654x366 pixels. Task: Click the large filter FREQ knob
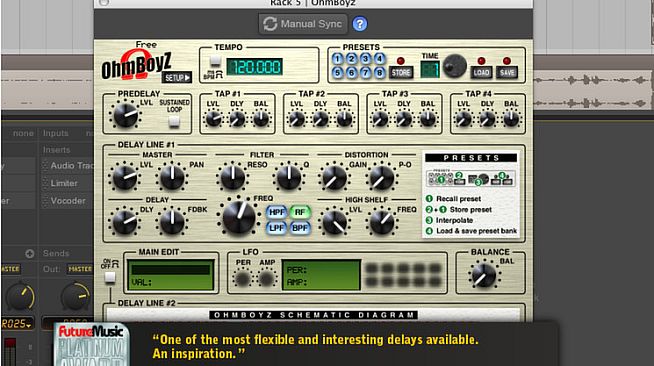click(239, 217)
